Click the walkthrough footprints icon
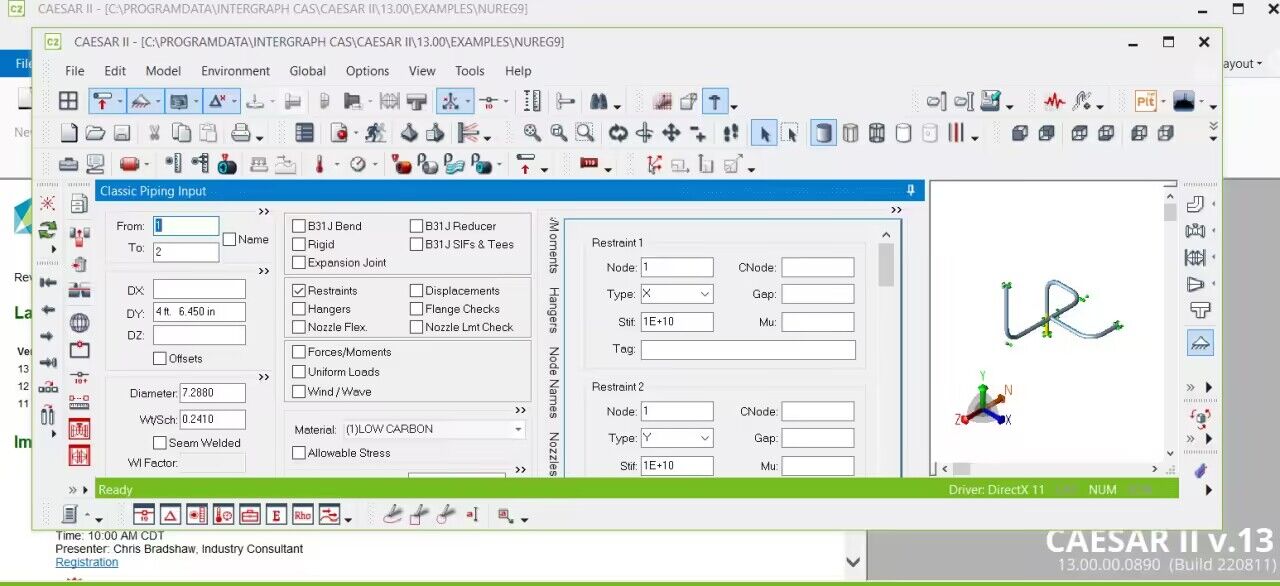This screenshot has width=1280, height=586. 731,133
